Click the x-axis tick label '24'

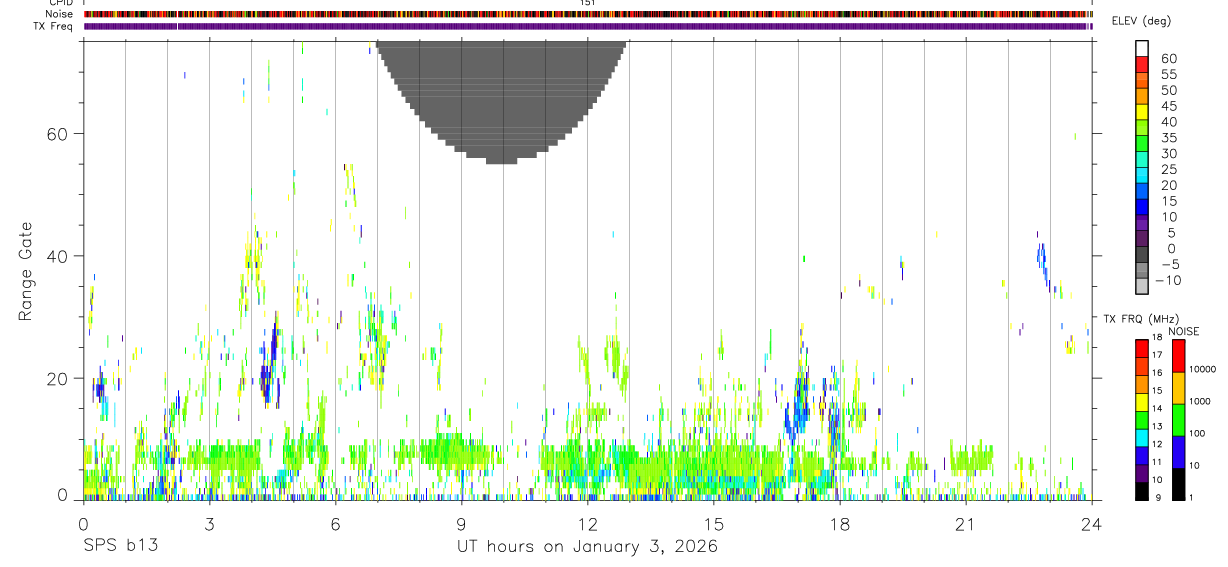coord(1091,523)
